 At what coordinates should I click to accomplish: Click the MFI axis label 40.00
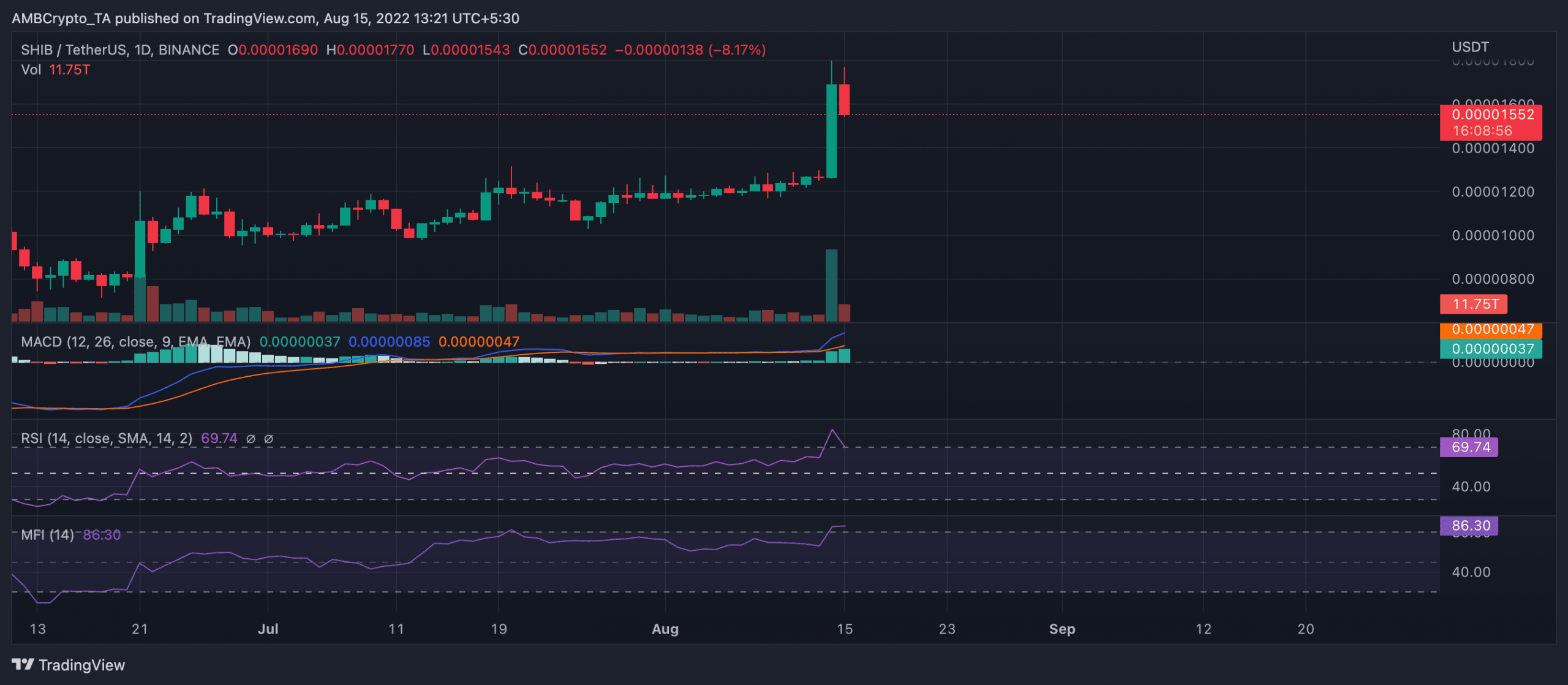coord(1471,572)
